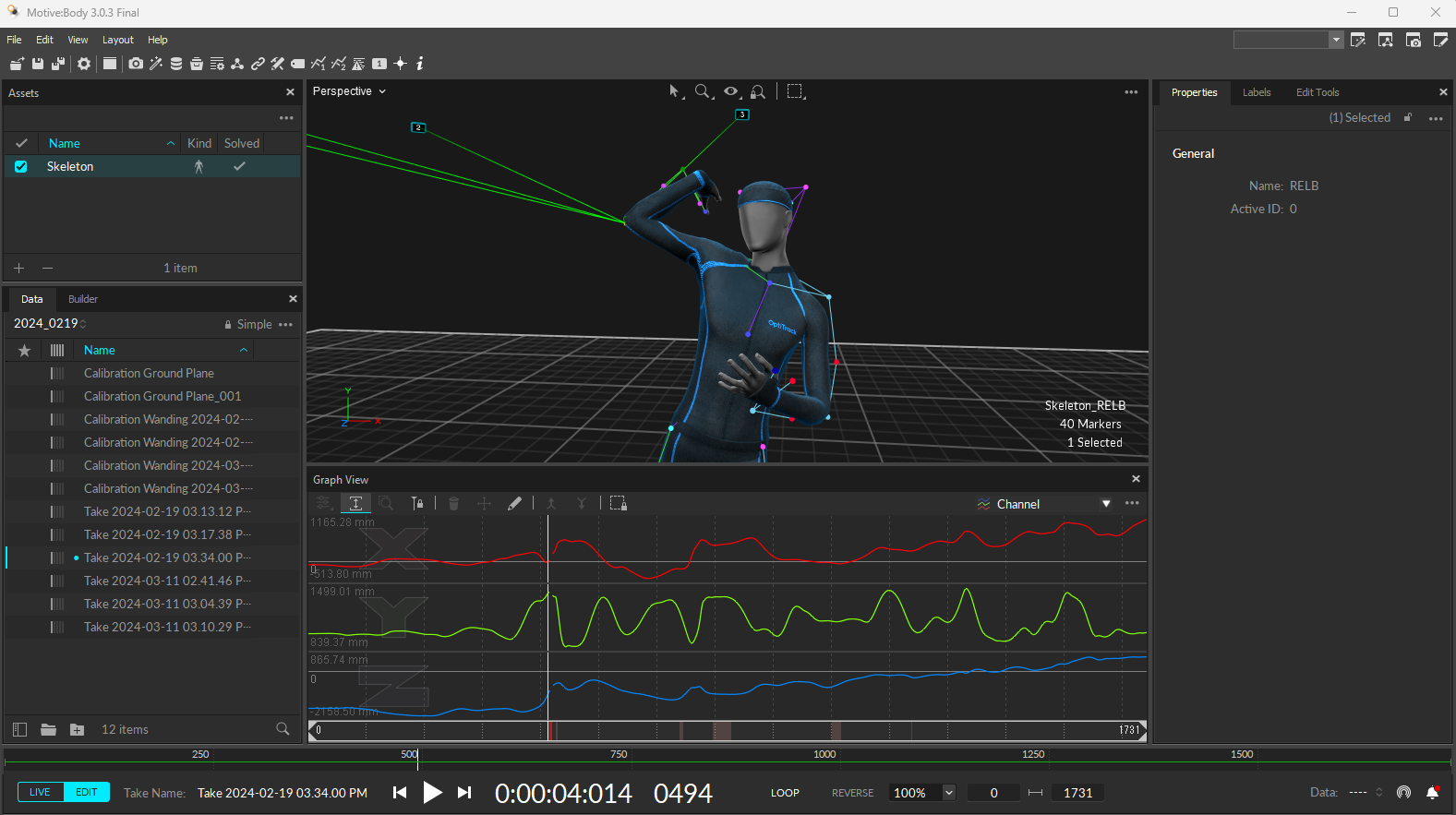Screen dimensions: 1456x815
Task: Toggle the select-all checkmark column header in Assets
Action: (x=21, y=143)
